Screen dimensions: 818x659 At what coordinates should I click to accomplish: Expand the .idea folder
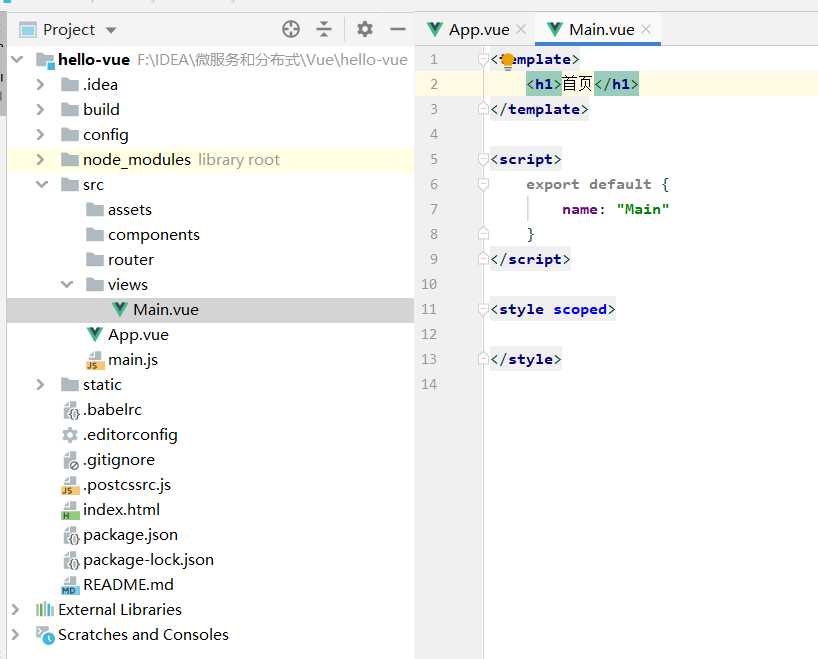[x=40, y=85]
